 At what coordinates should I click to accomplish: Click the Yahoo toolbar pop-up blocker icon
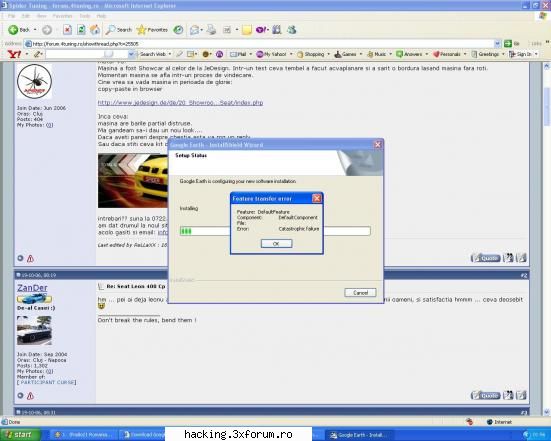(191, 54)
